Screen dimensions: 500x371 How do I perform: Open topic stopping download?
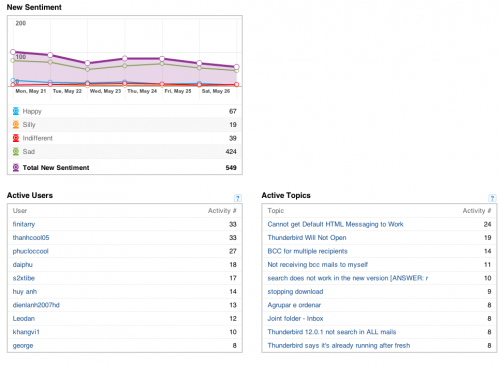[x=295, y=292]
